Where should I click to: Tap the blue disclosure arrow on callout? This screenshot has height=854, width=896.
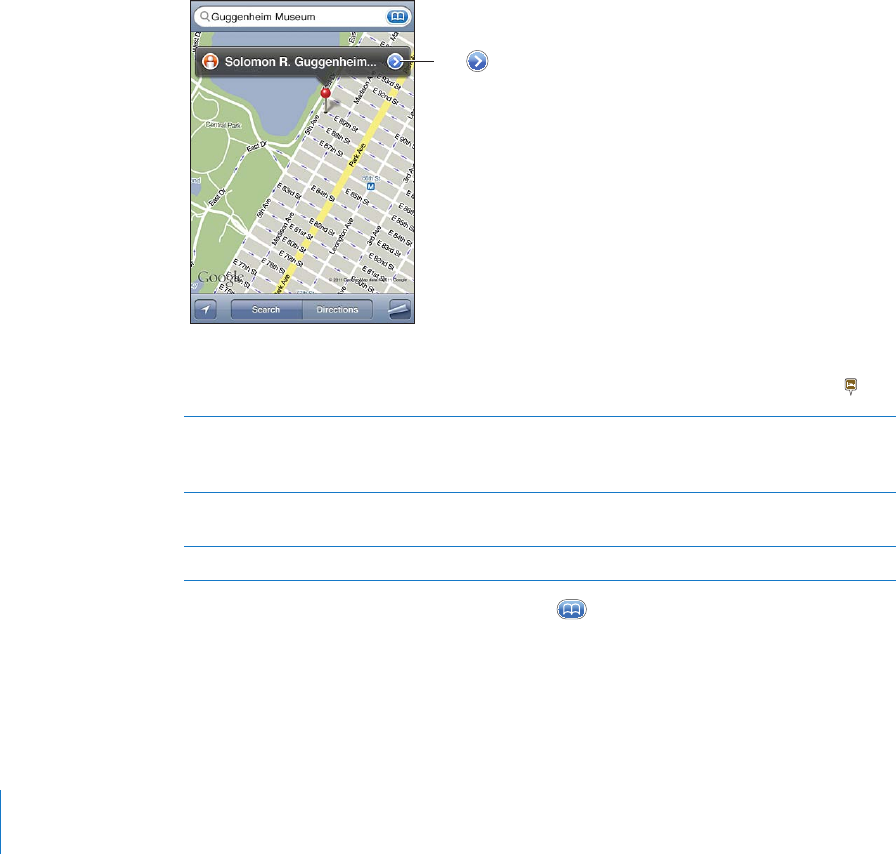tap(395, 62)
